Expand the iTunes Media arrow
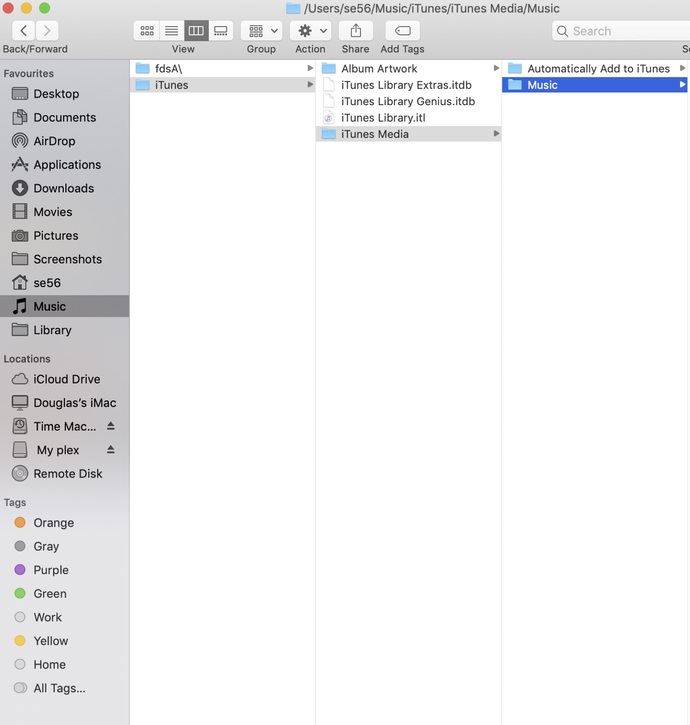Image resolution: width=690 pixels, height=725 pixels. click(x=496, y=134)
